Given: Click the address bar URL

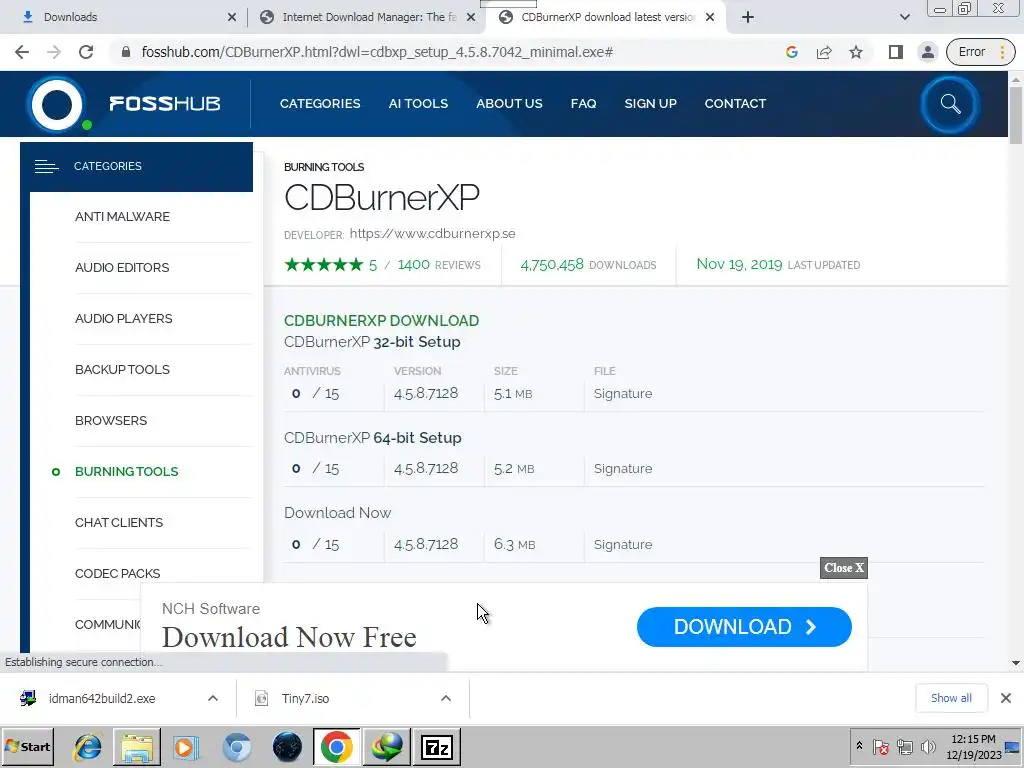Looking at the screenshot, I should (x=377, y=52).
